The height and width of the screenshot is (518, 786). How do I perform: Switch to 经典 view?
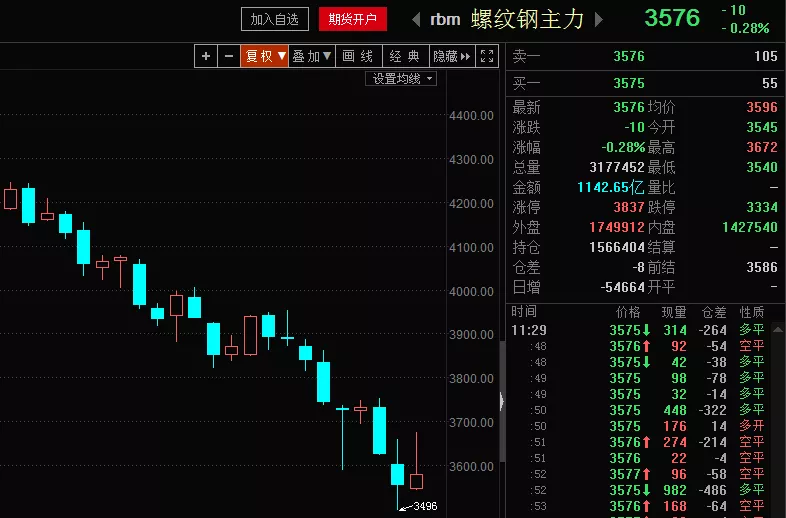click(x=405, y=56)
